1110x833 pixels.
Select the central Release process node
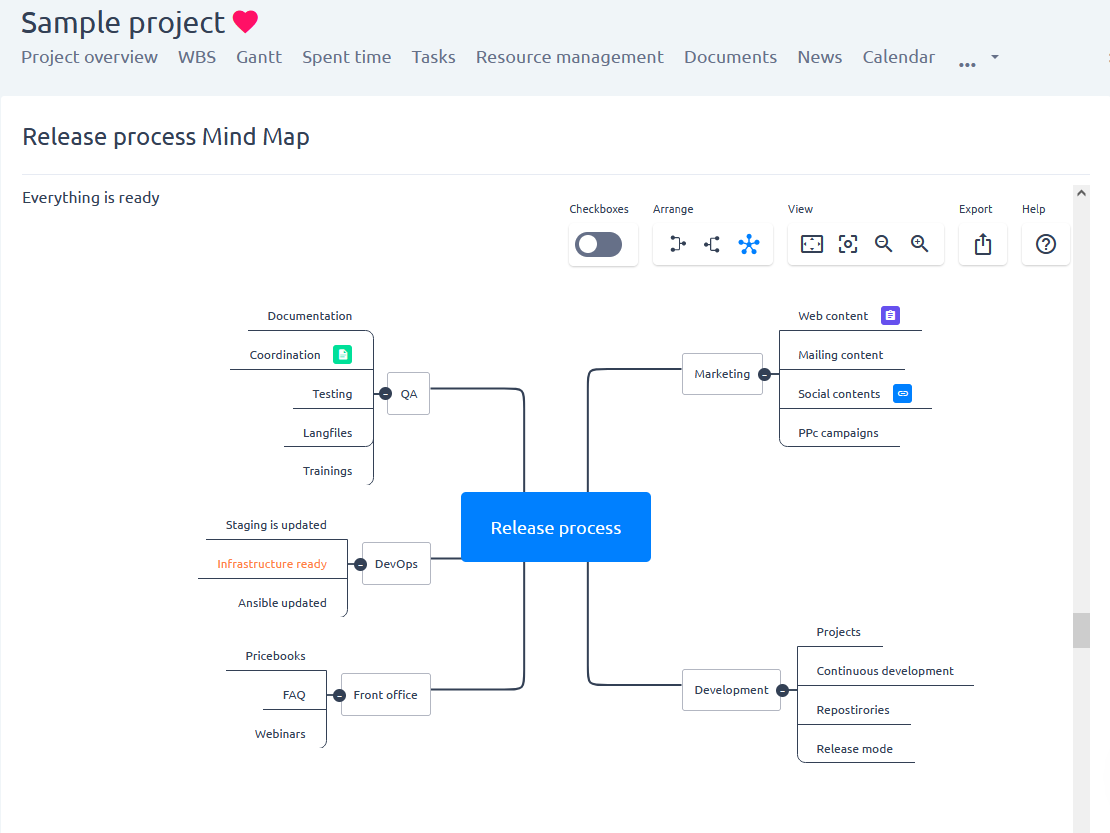tap(556, 527)
